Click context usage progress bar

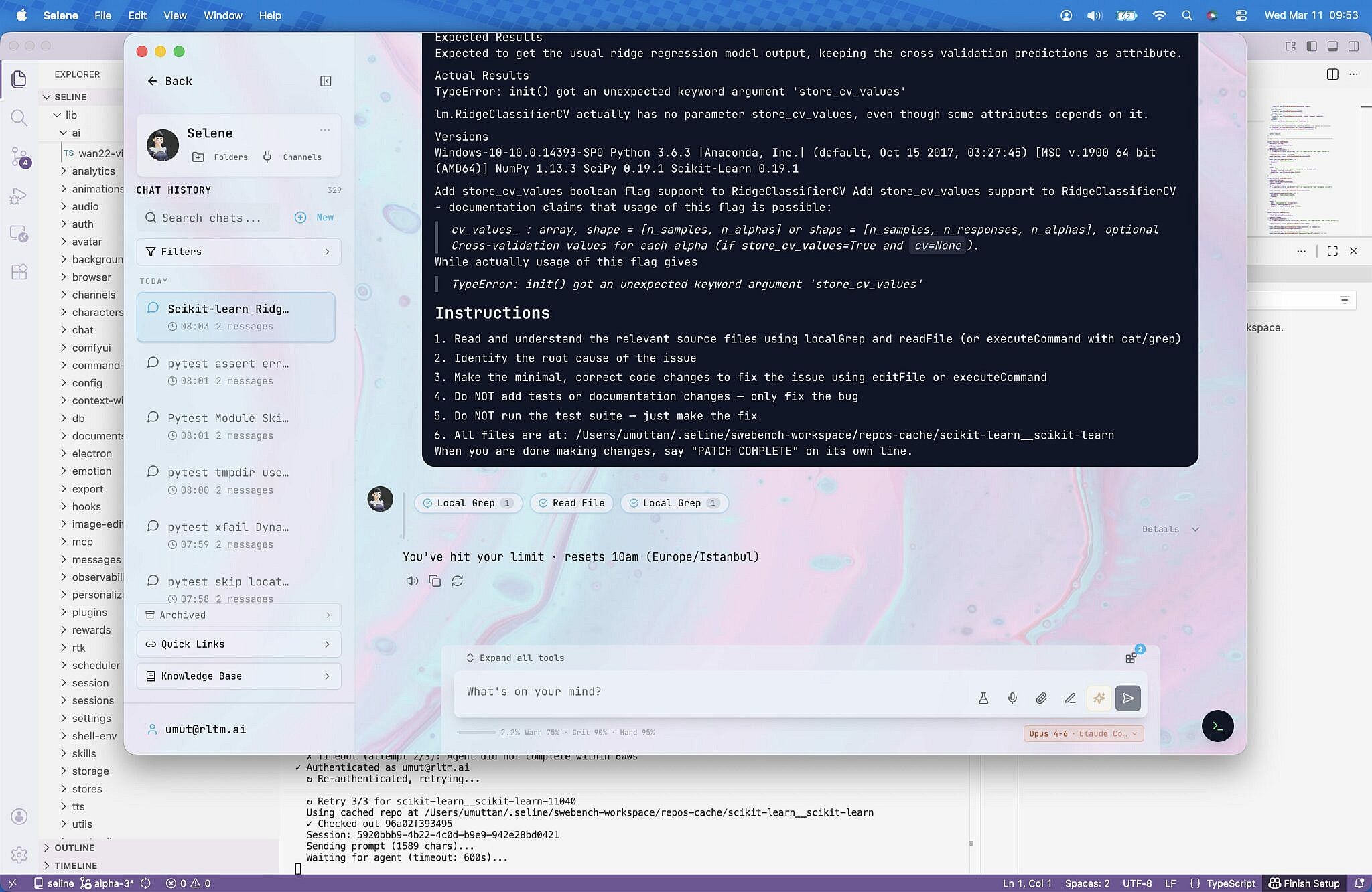[x=477, y=733]
